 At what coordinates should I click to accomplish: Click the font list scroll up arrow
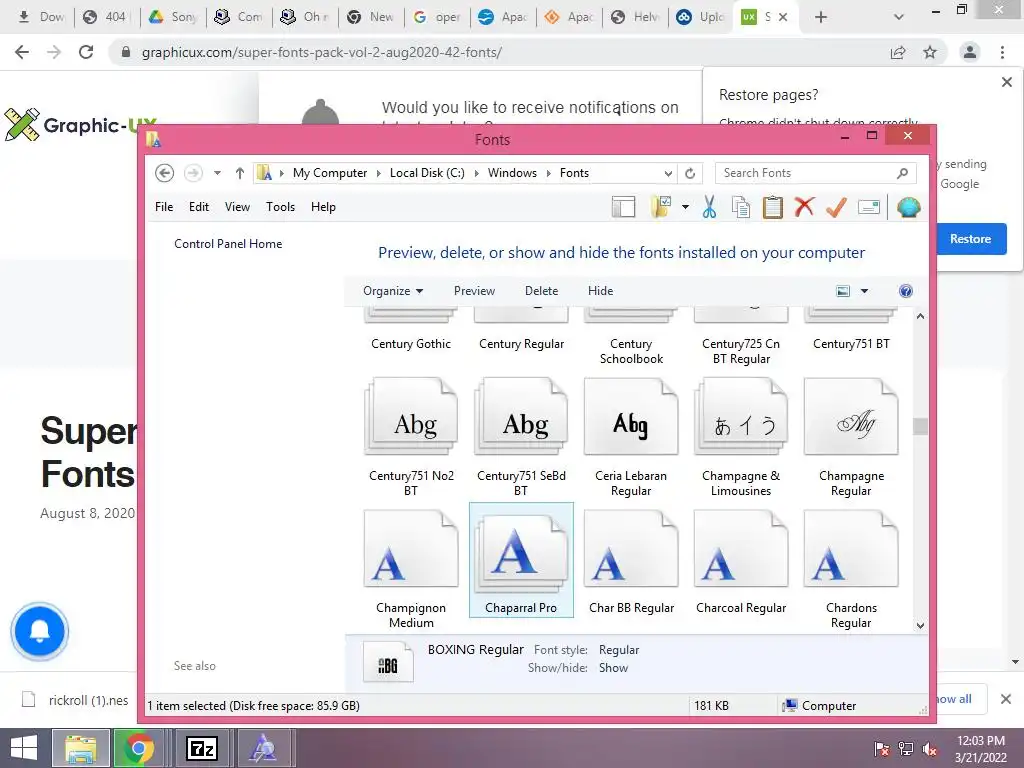tap(920, 317)
